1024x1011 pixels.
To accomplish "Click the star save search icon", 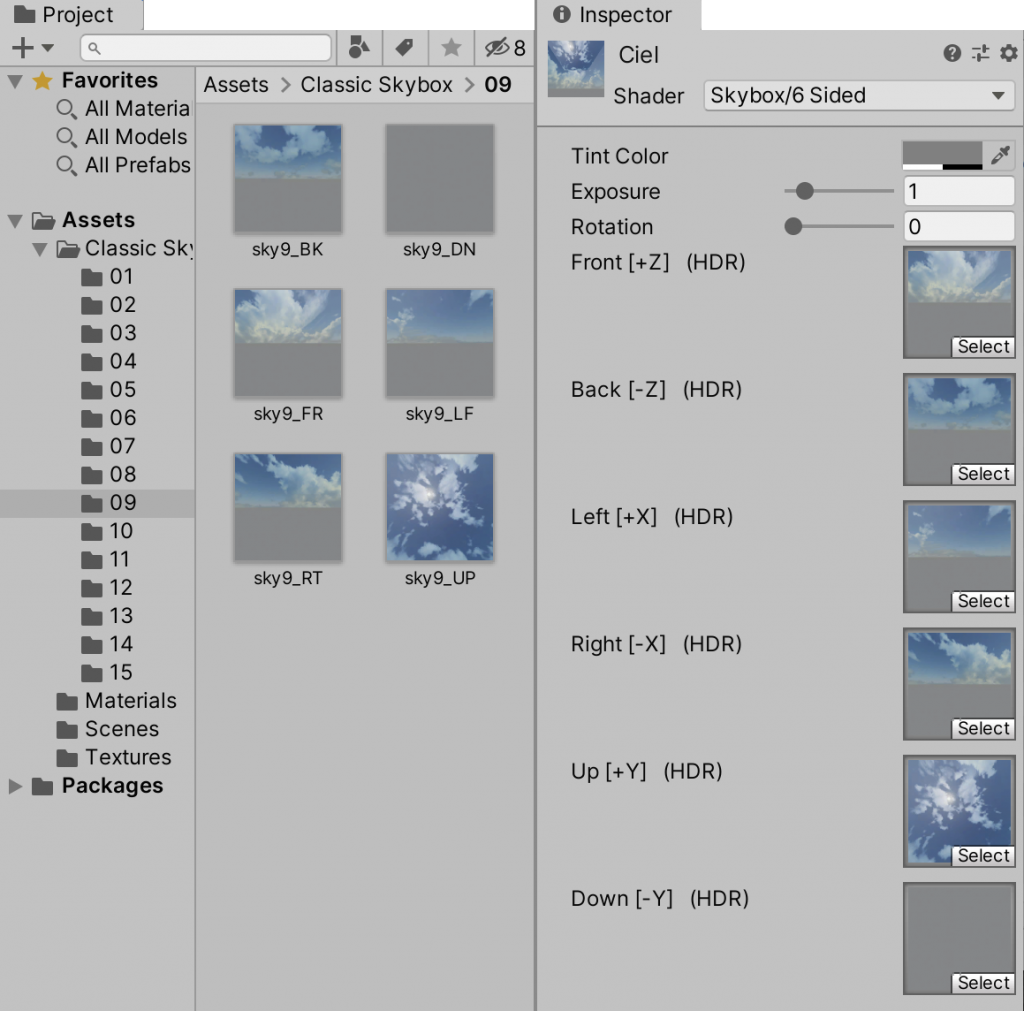I will pos(451,48).
